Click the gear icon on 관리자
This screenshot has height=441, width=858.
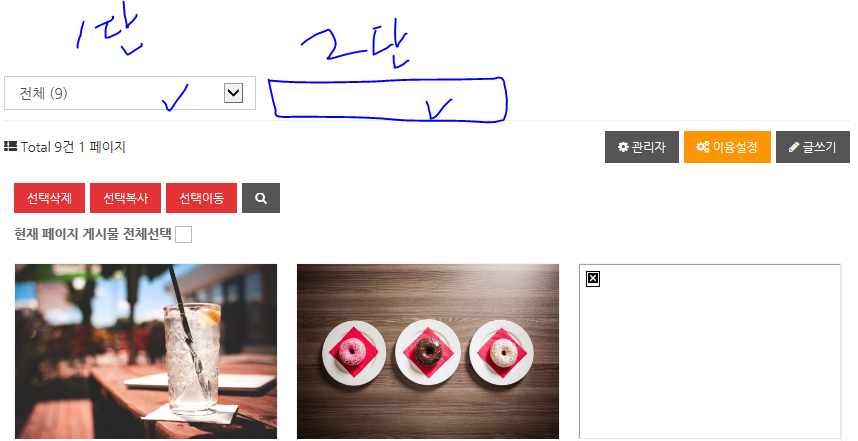point(623,147)
